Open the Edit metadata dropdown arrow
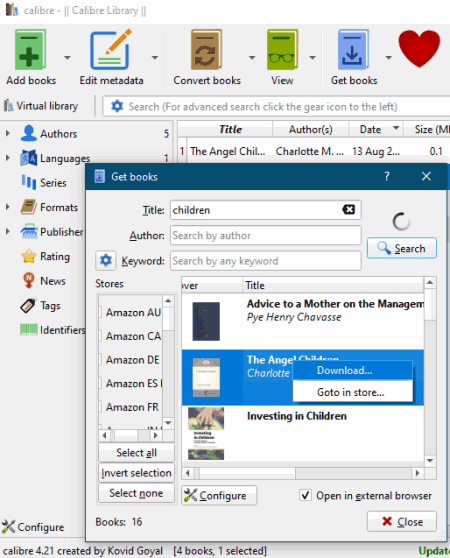 click(155, 57)
